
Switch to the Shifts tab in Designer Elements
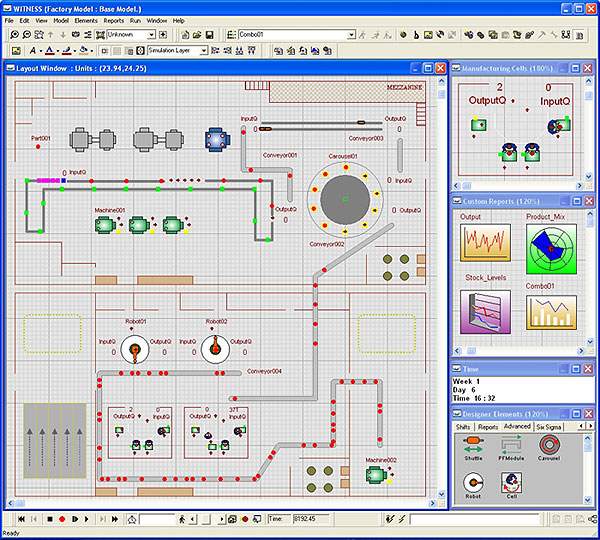(463, 427)
